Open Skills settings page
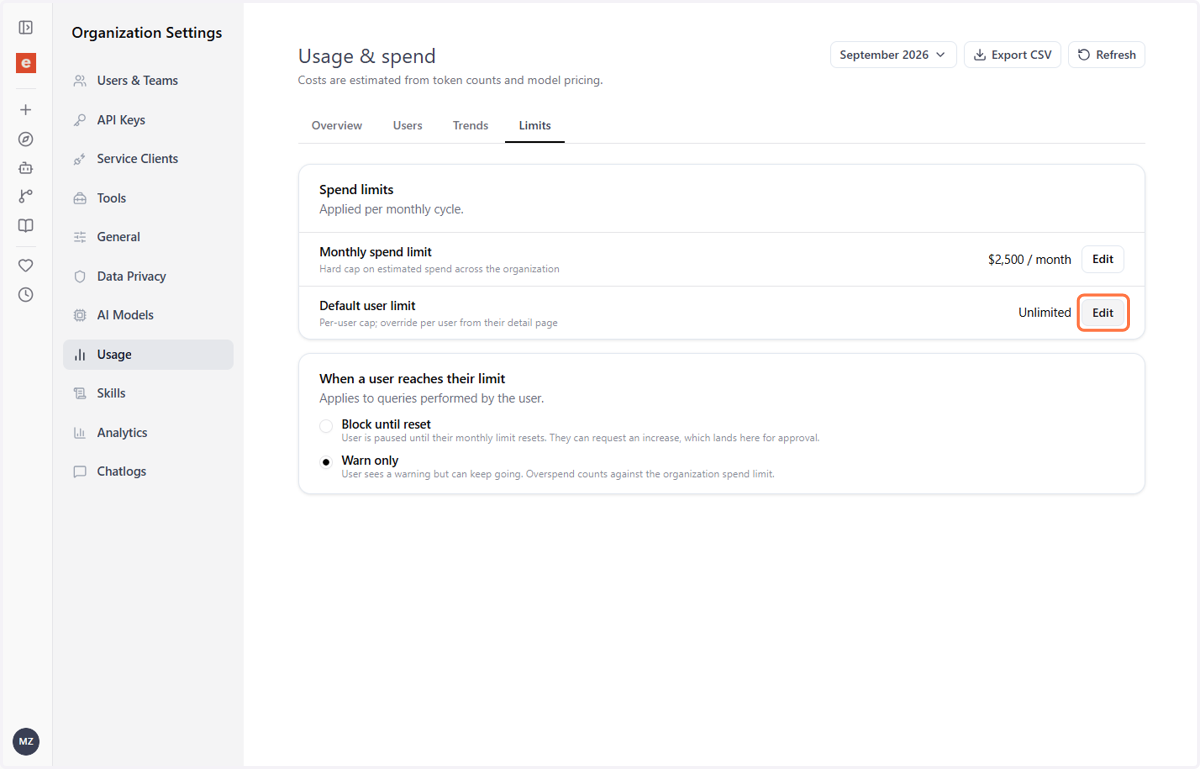 [x=148, y=394]
